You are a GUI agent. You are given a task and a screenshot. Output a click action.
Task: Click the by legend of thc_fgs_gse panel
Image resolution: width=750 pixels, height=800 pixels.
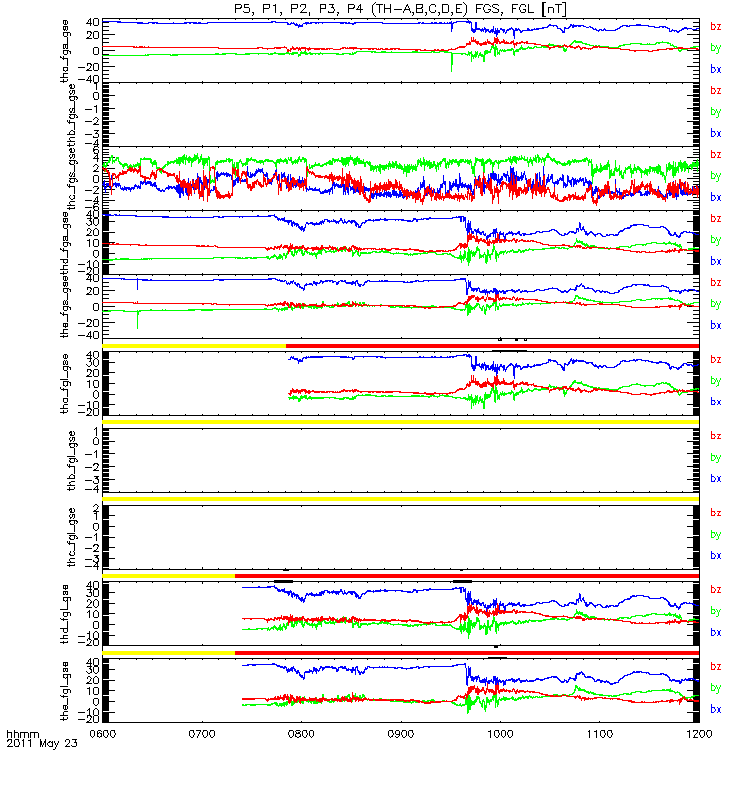pyautogui.click(x=716, y=176)
